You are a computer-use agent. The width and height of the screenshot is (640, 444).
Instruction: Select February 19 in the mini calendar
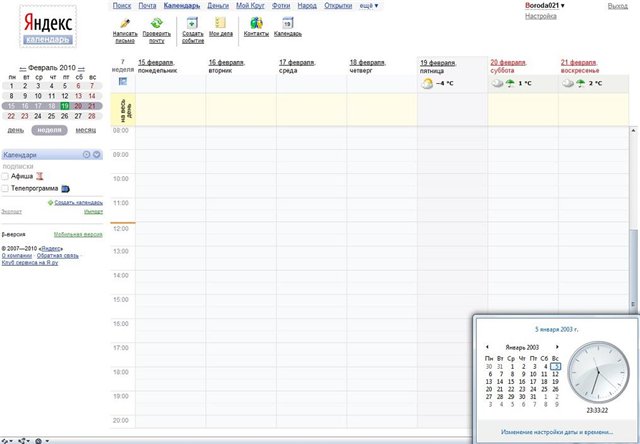click(x=65, y=104)
